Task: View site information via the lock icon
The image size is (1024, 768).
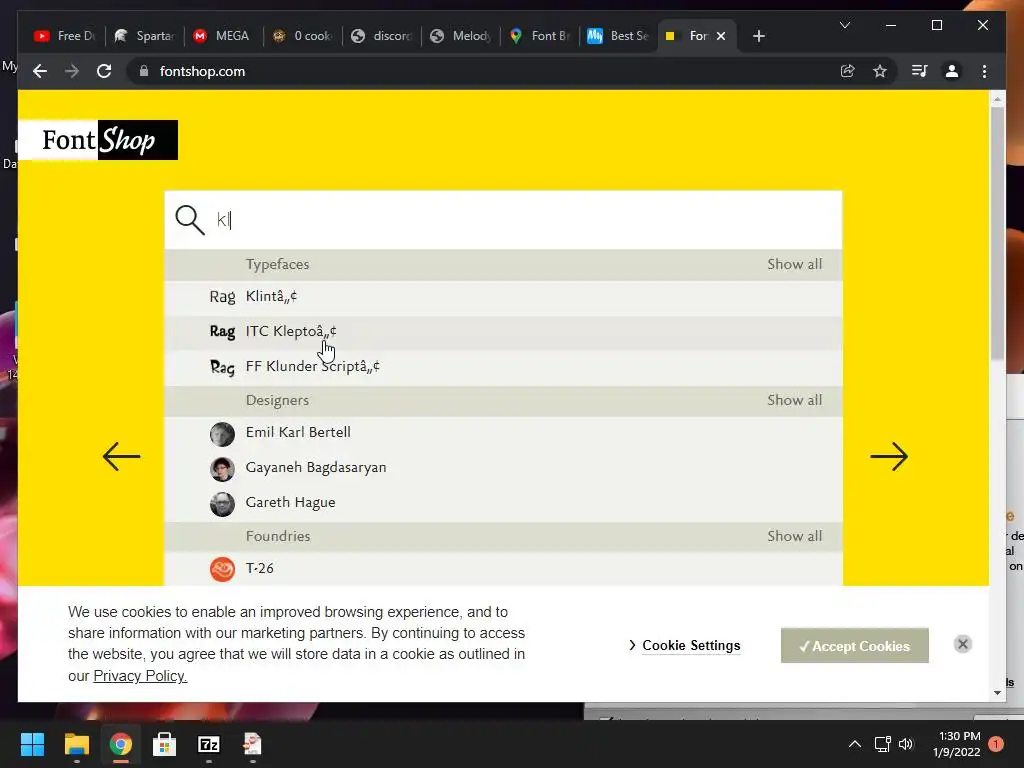Action: [x=144, y=71]
